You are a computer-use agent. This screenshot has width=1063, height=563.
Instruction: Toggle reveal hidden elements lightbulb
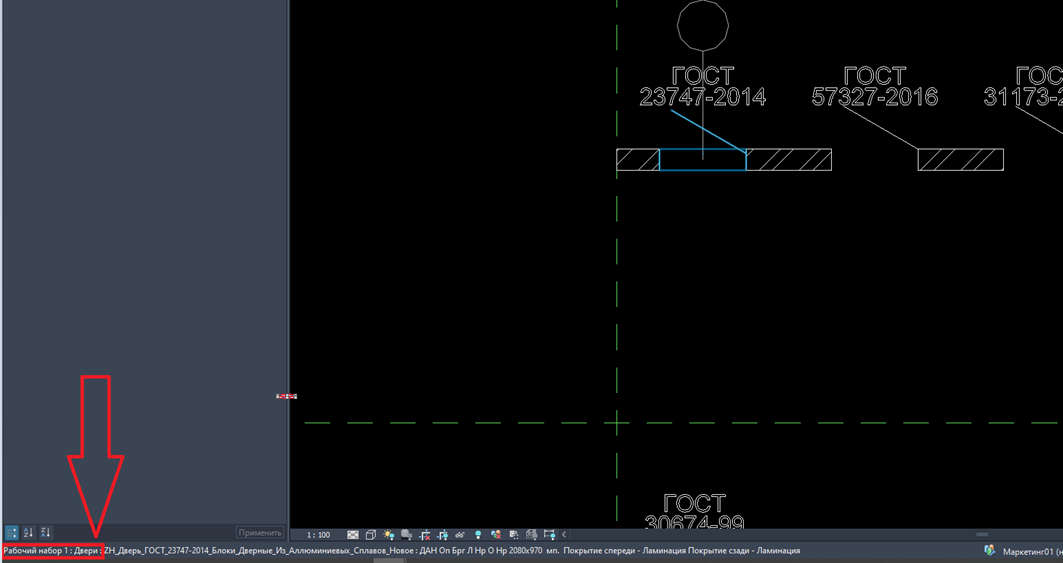click(478, 535)
